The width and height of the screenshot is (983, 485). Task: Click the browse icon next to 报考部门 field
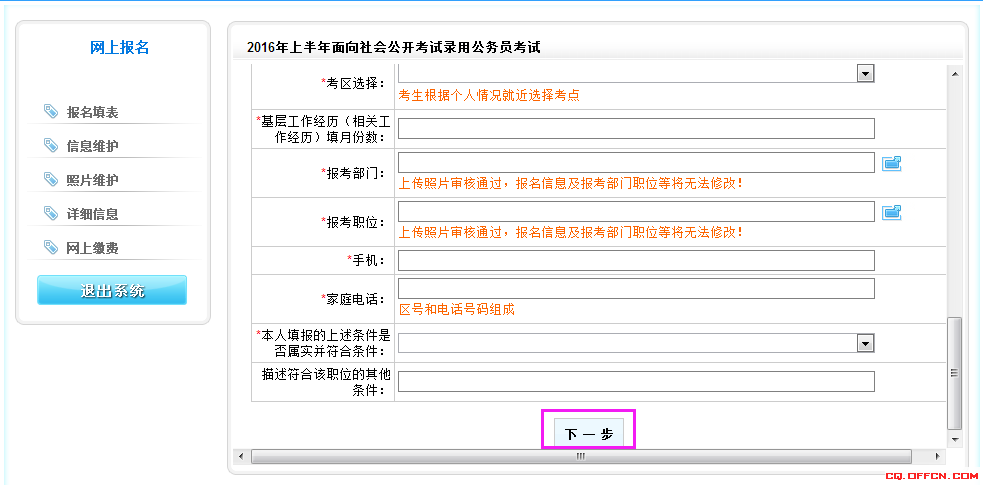892,163
